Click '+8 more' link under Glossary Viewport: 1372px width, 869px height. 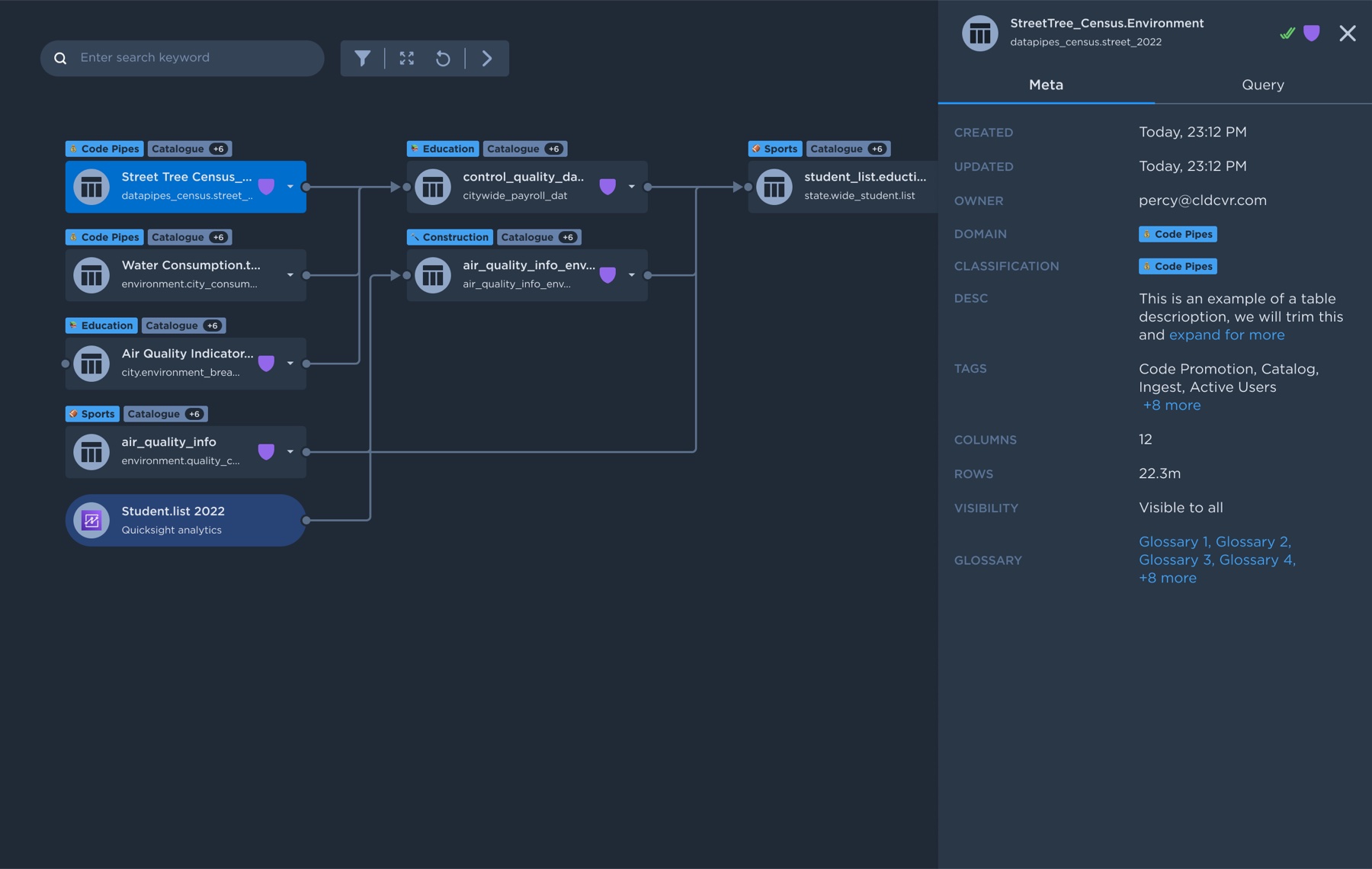pos(1168,579)
